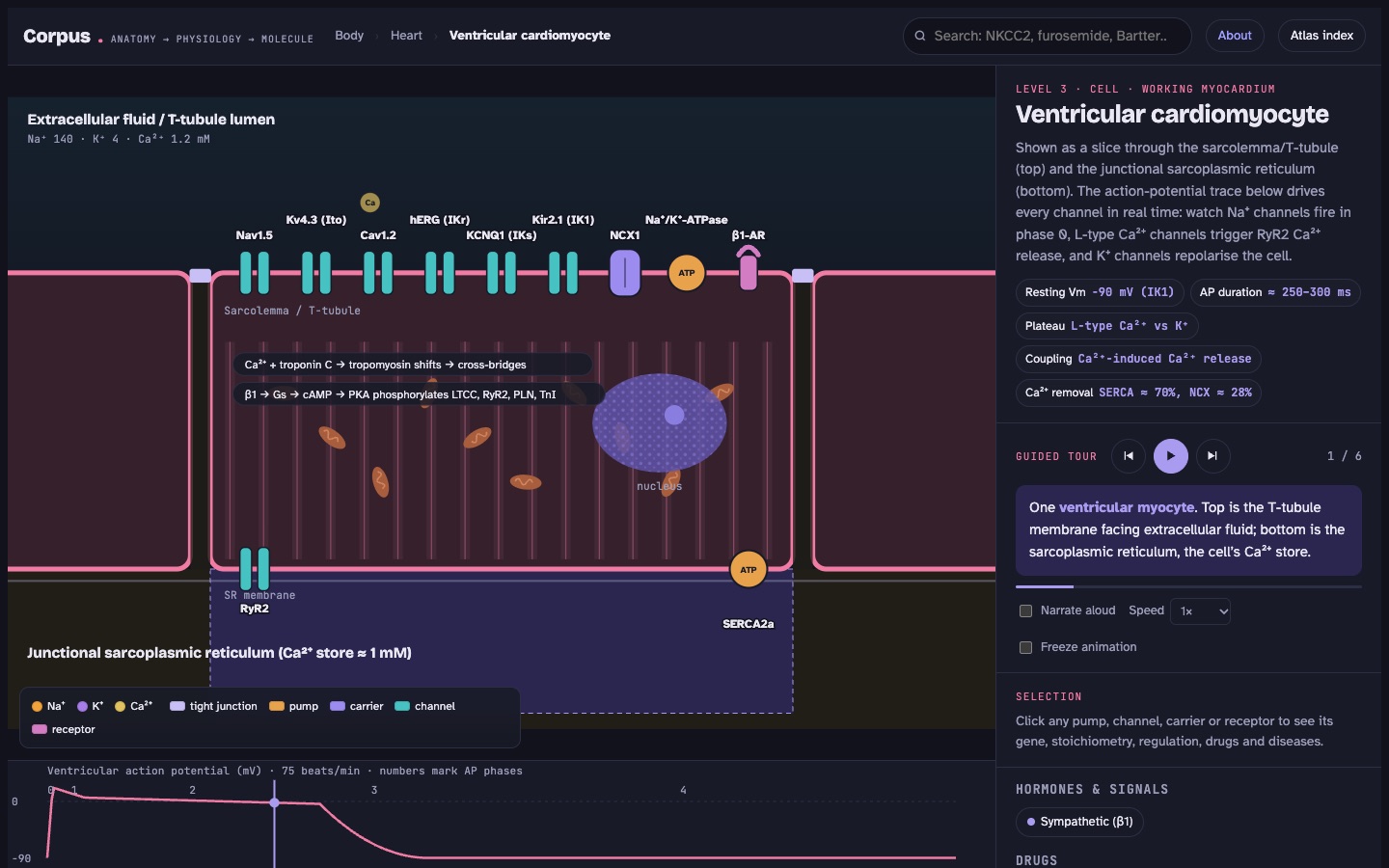
Task: Open the Speed dropdown
Action: [1201, 611]
